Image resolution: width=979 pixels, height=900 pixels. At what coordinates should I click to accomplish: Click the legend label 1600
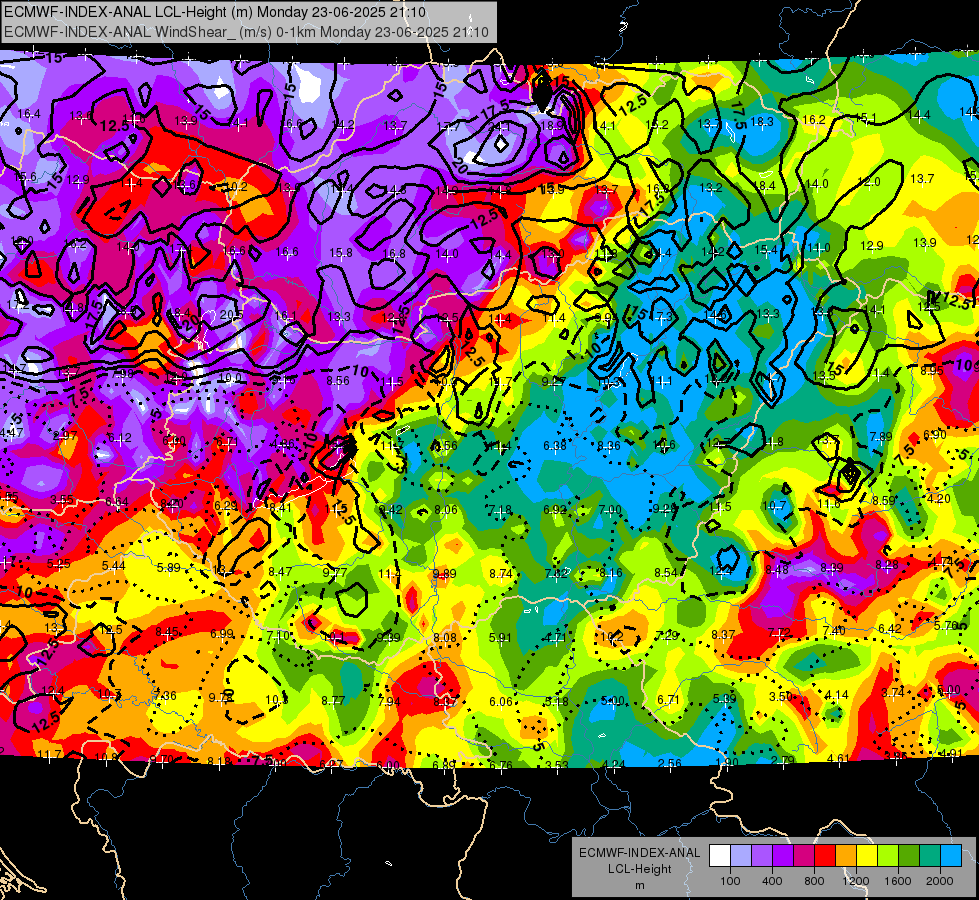898,881
